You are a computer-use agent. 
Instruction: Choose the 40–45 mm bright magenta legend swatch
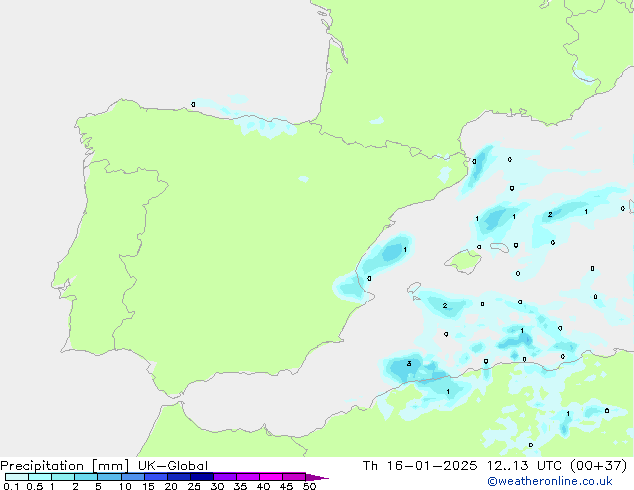[x=271, y=477]
